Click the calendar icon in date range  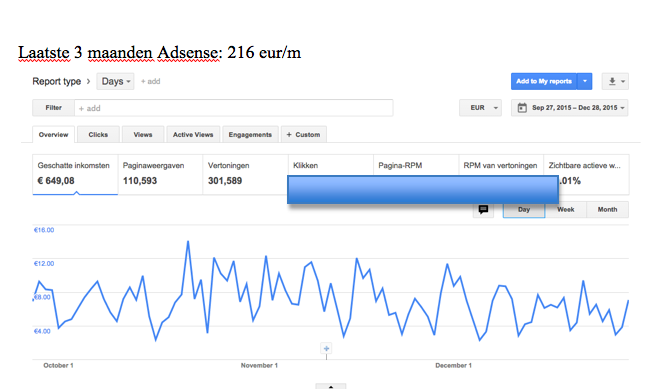[x=522, y=108]
